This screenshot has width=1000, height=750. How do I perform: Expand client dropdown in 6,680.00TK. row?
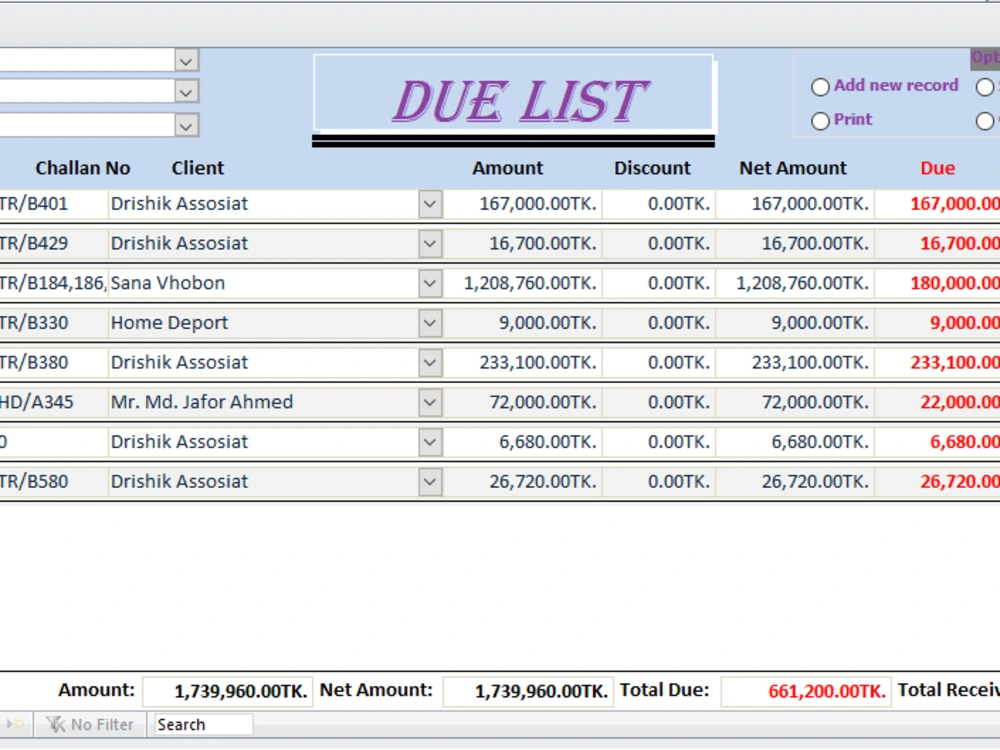click(430, 442)
